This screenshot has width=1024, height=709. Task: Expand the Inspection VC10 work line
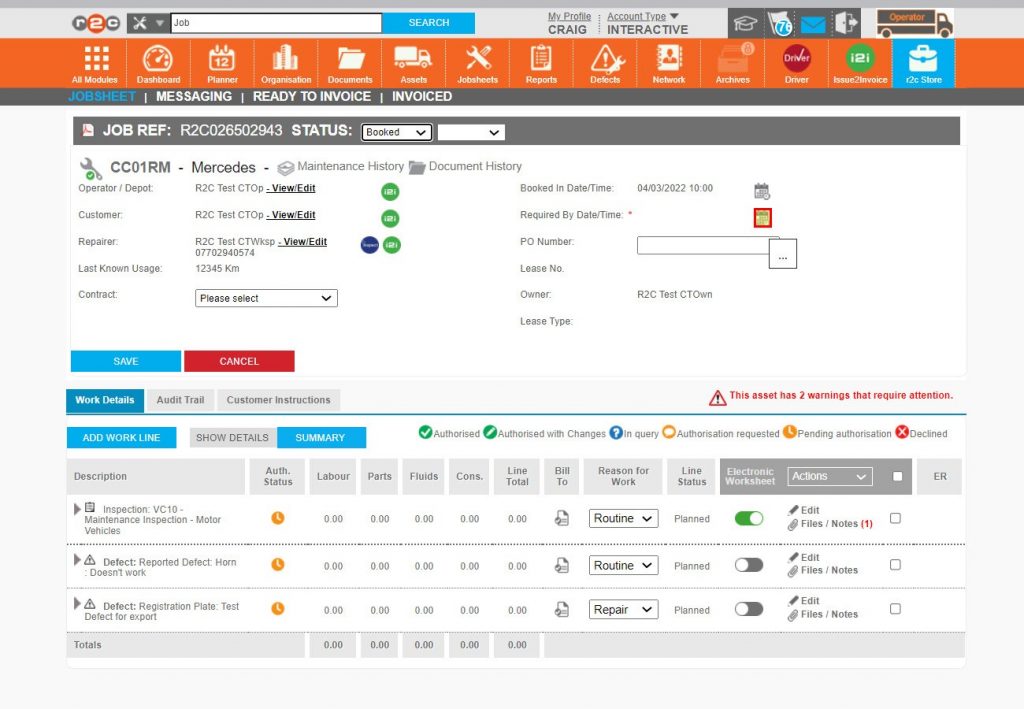(77, 508)
